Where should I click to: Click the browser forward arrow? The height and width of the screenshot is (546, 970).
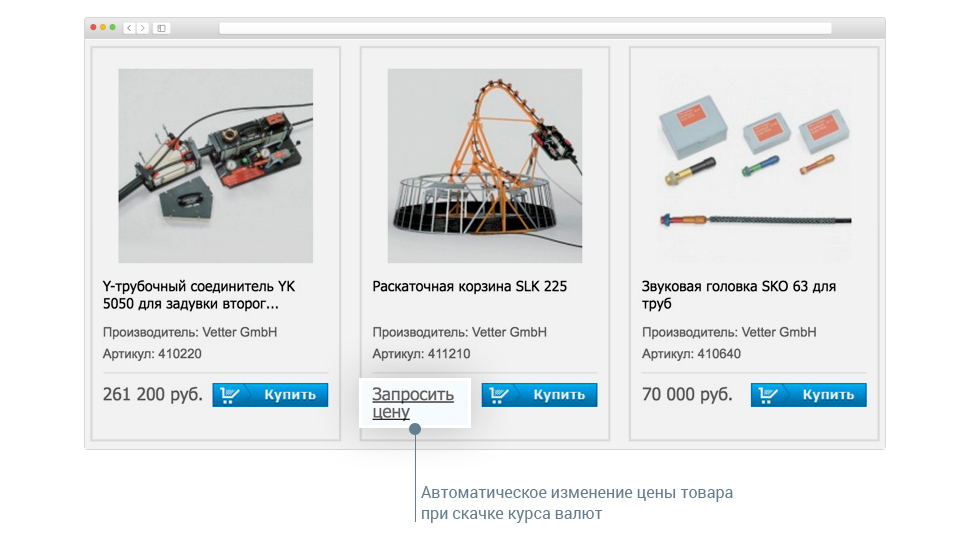143,28
